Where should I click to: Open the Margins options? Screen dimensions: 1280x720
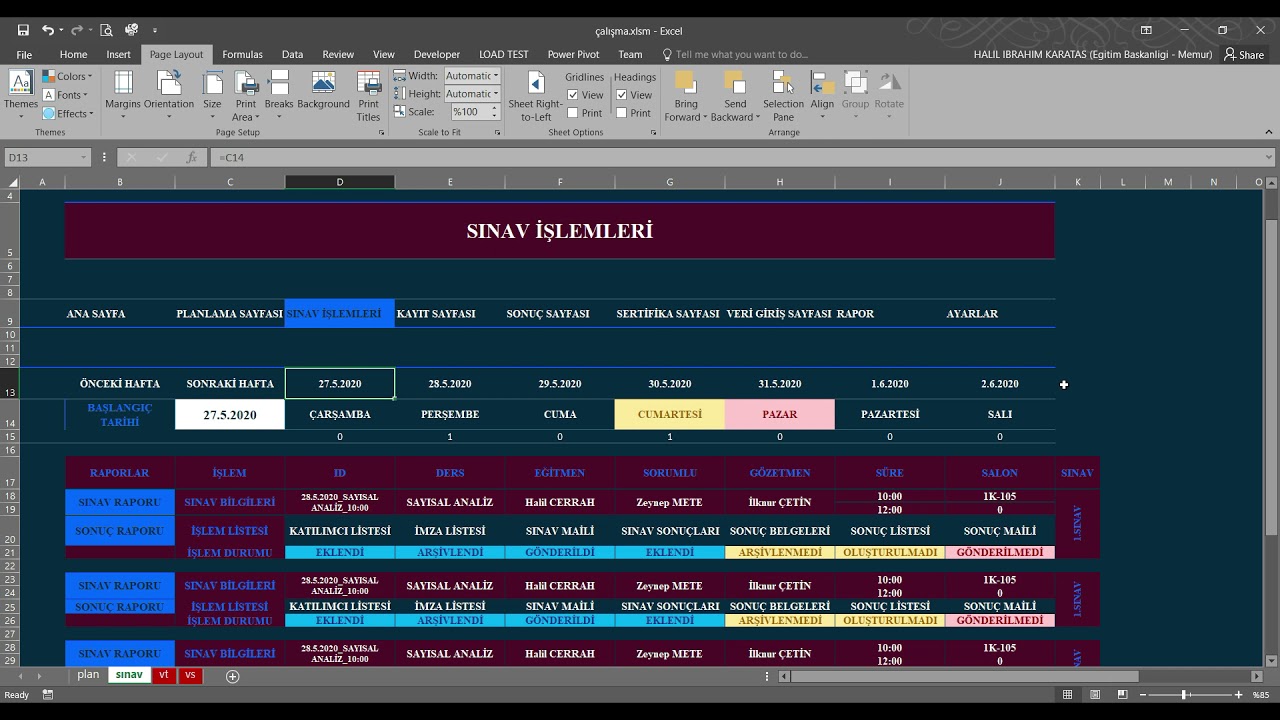tap(123, 96)
